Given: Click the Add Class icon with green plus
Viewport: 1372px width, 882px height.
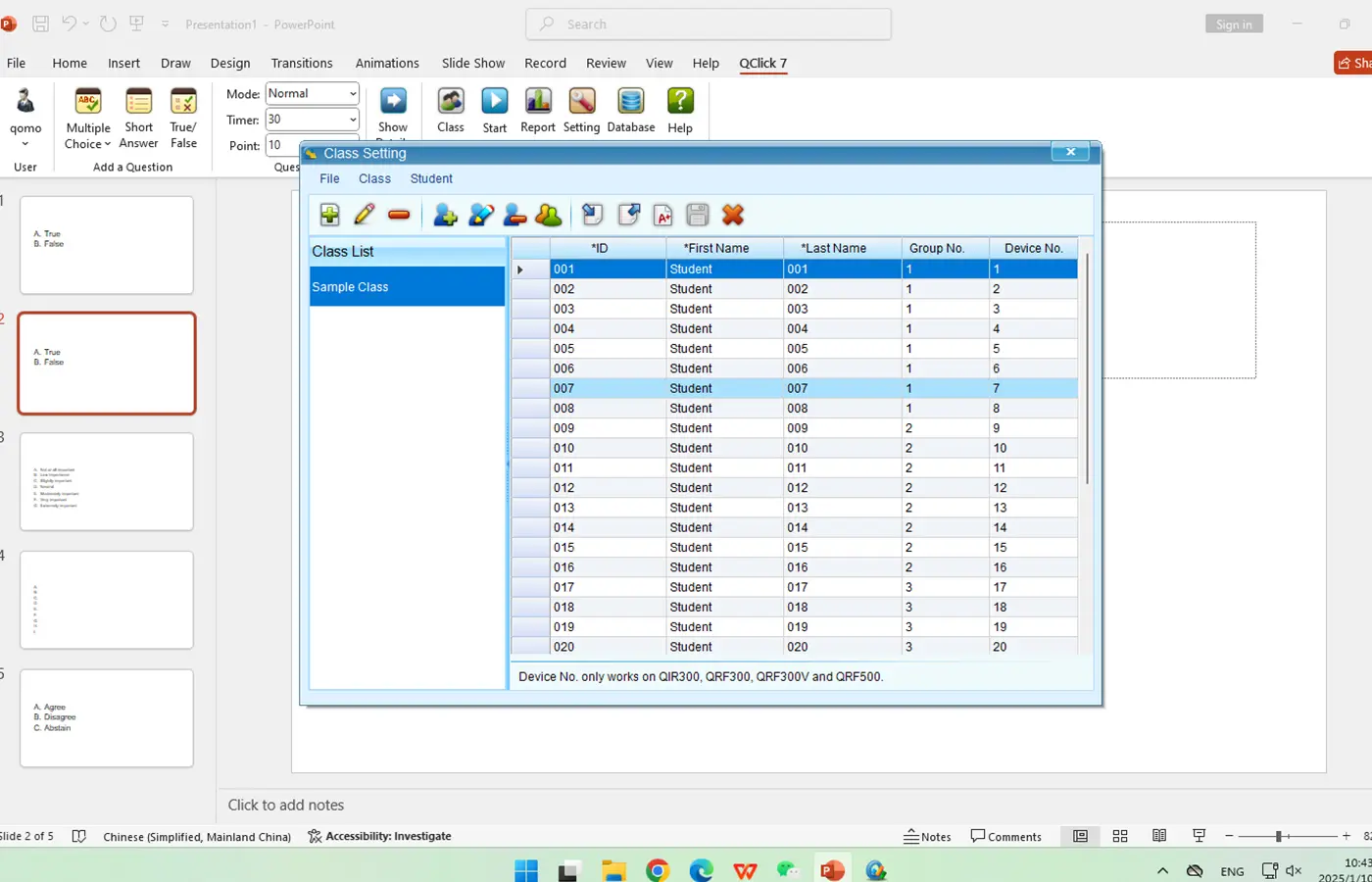Looking at the screenshot, I should click(329, 215).
